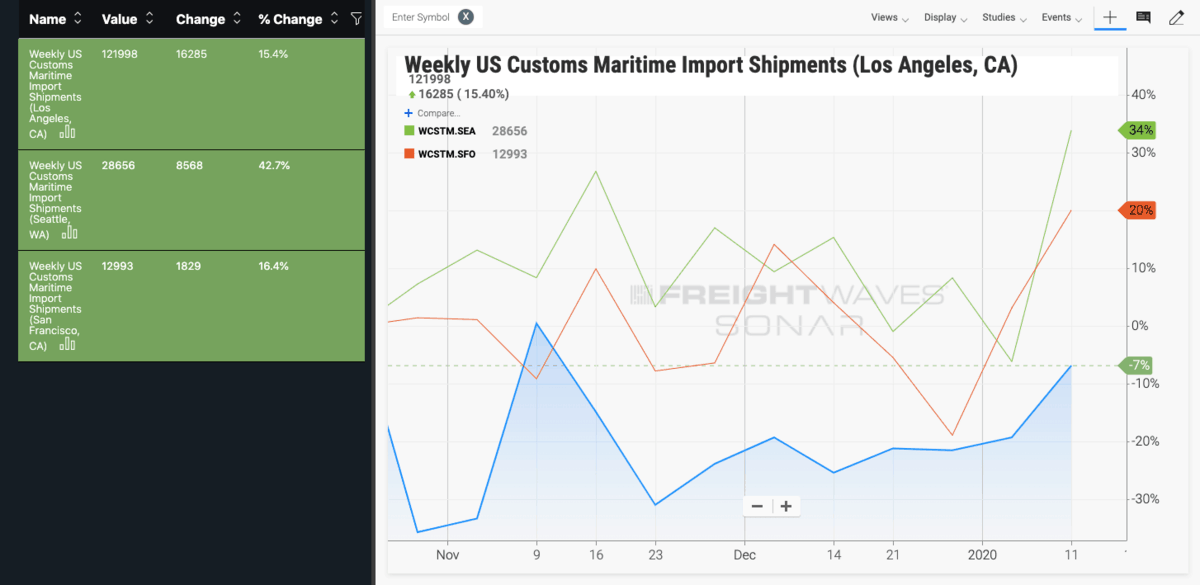Open the chart comment annotation icon
This screenshot has height=585, width=1200.
(x=1144, y=18)
